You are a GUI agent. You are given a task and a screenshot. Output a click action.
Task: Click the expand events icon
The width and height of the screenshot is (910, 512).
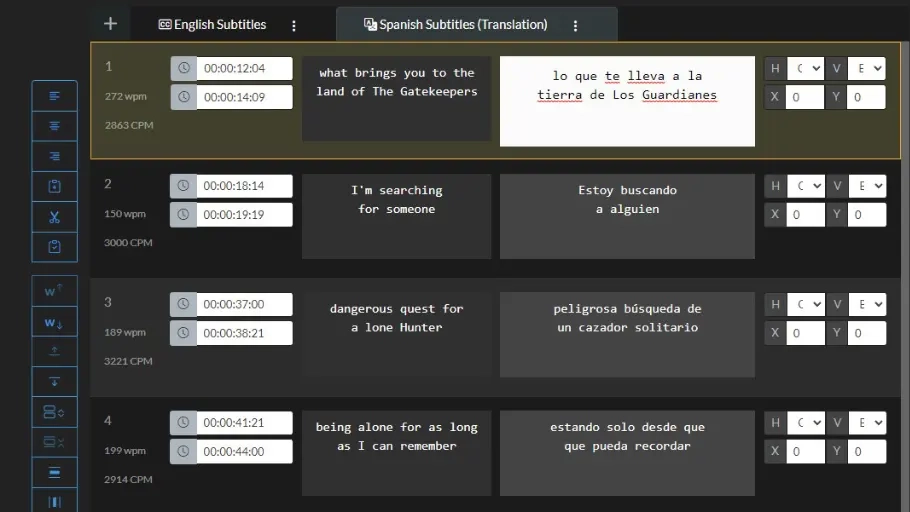(55, 412)
